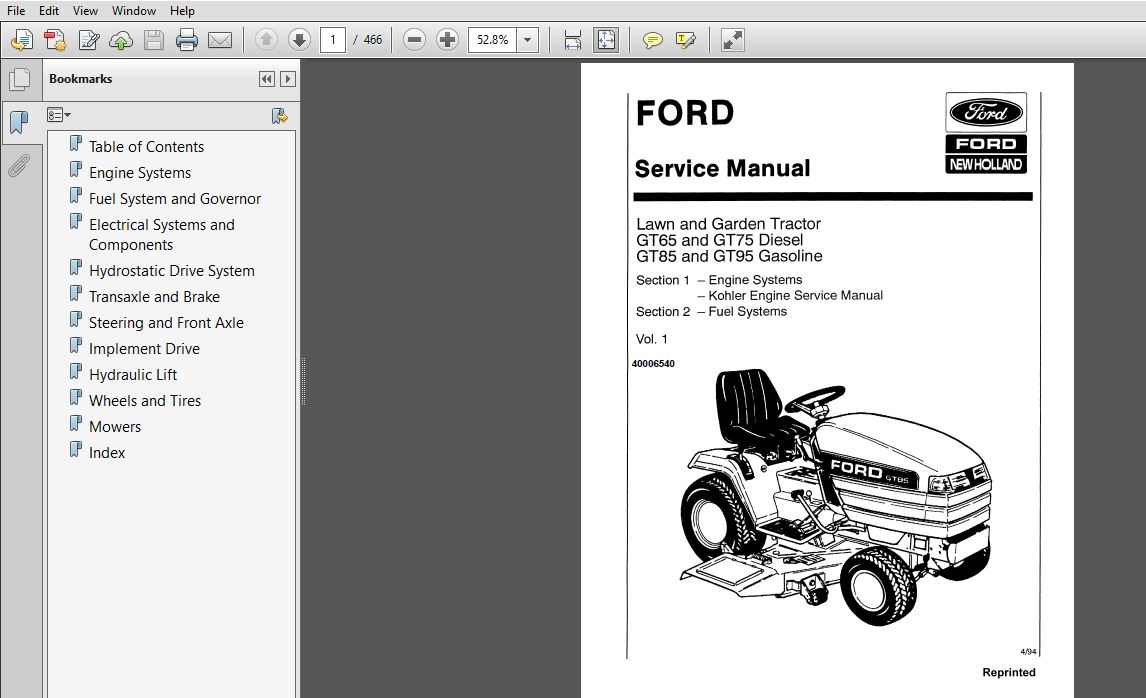Click the 'GT85 and GT95 Gasoline' text line
1146x698 pixels.
coord(729,256)
